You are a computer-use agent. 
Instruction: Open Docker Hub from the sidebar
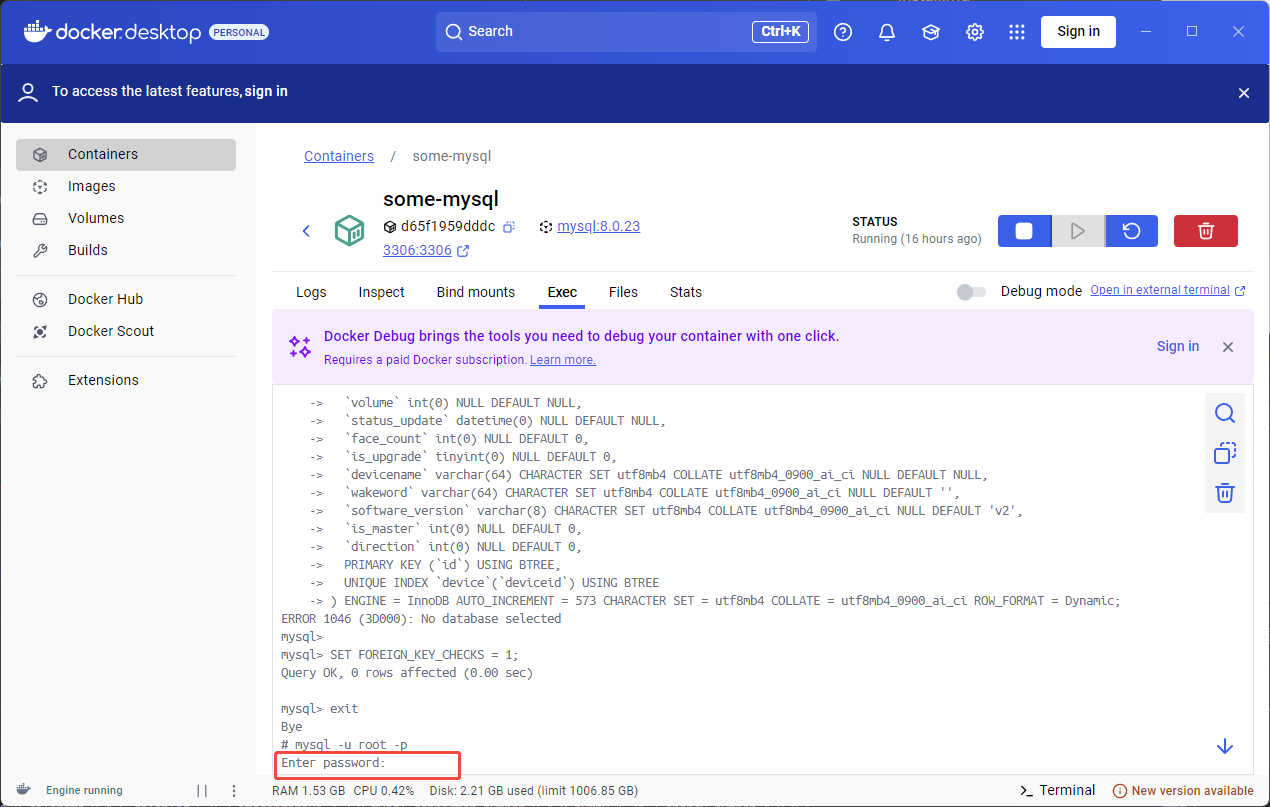coord(126,300)
